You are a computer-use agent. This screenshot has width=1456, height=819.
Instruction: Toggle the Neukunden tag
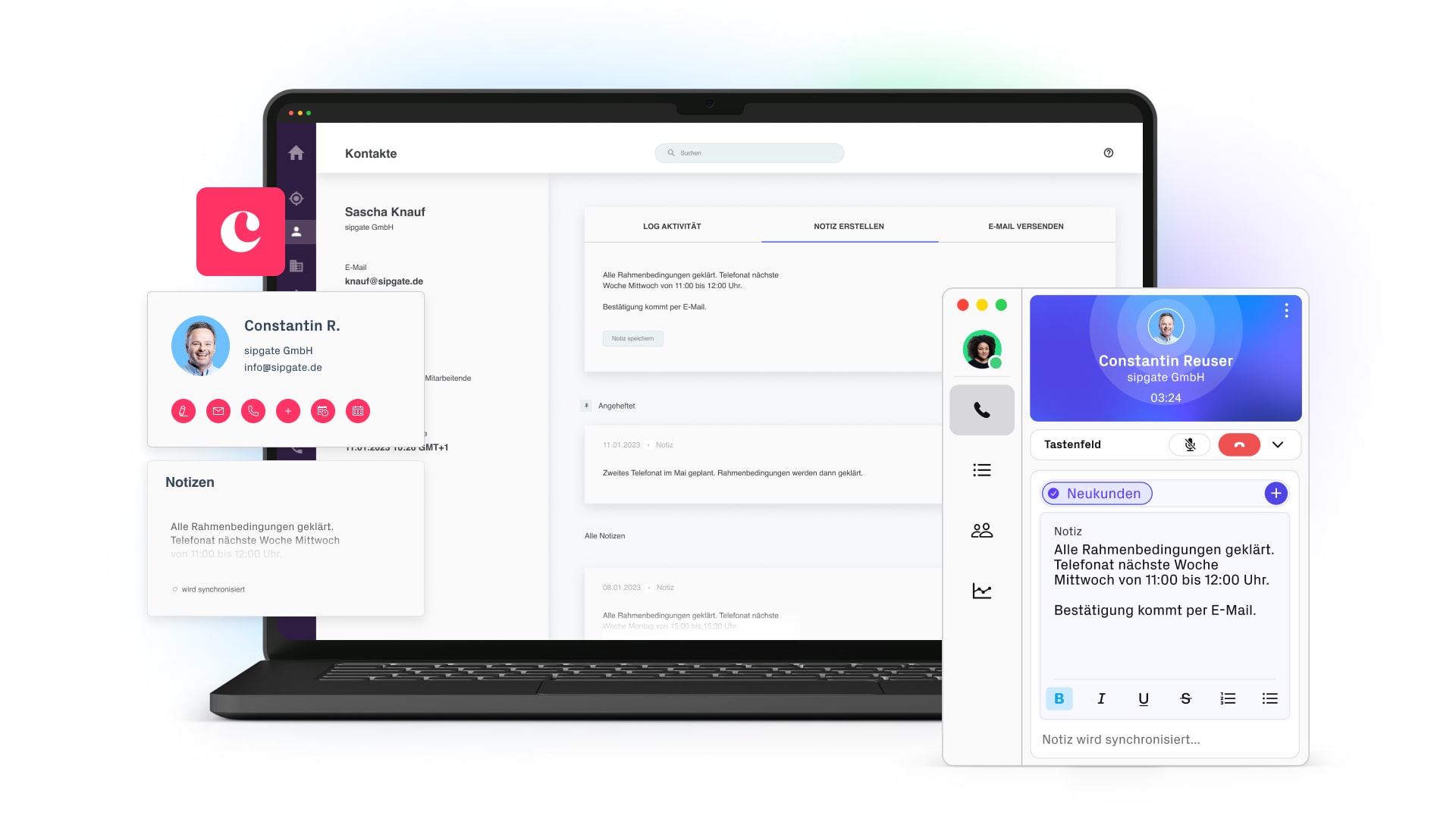coord(1097,494)
